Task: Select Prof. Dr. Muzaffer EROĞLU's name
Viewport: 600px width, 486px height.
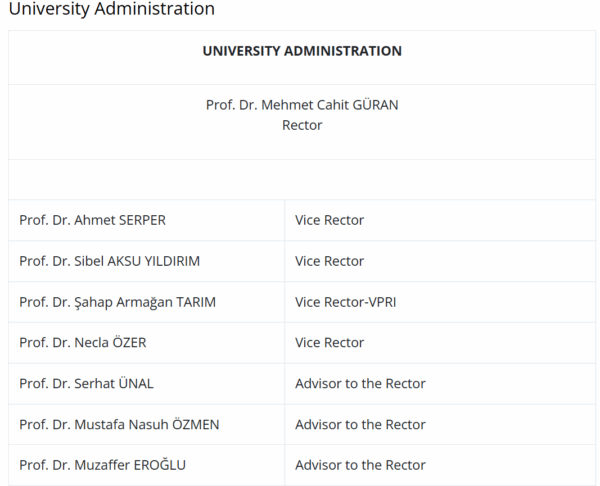Action: point(102,465)
